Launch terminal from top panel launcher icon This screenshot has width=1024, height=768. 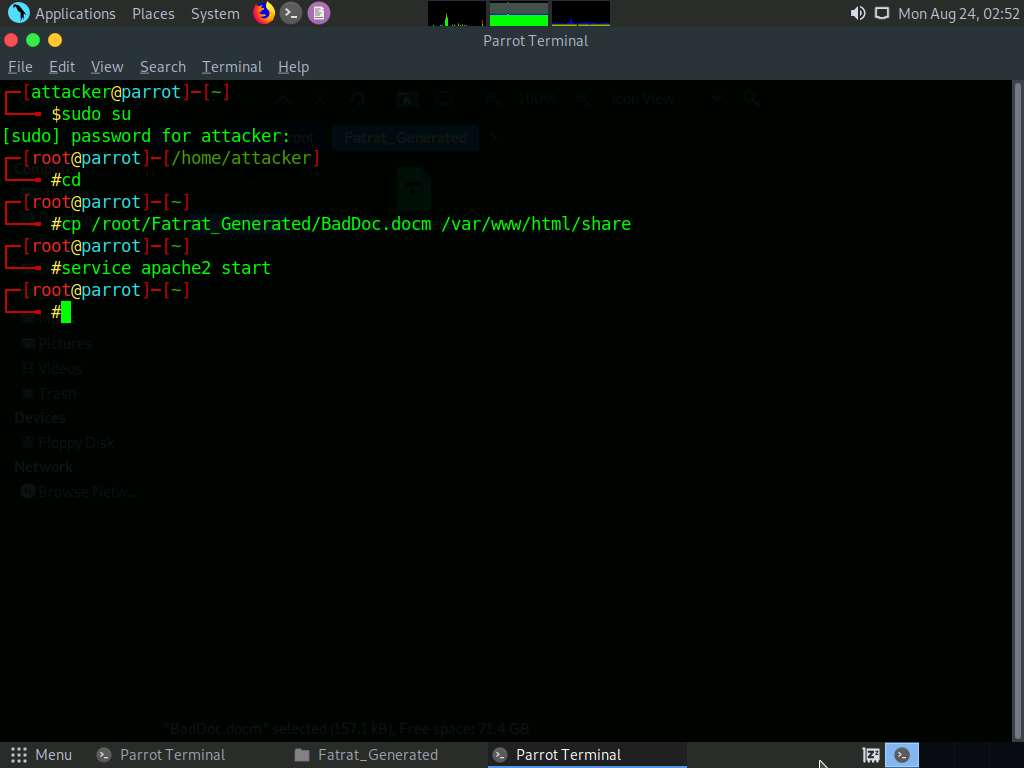pos(291,13)
